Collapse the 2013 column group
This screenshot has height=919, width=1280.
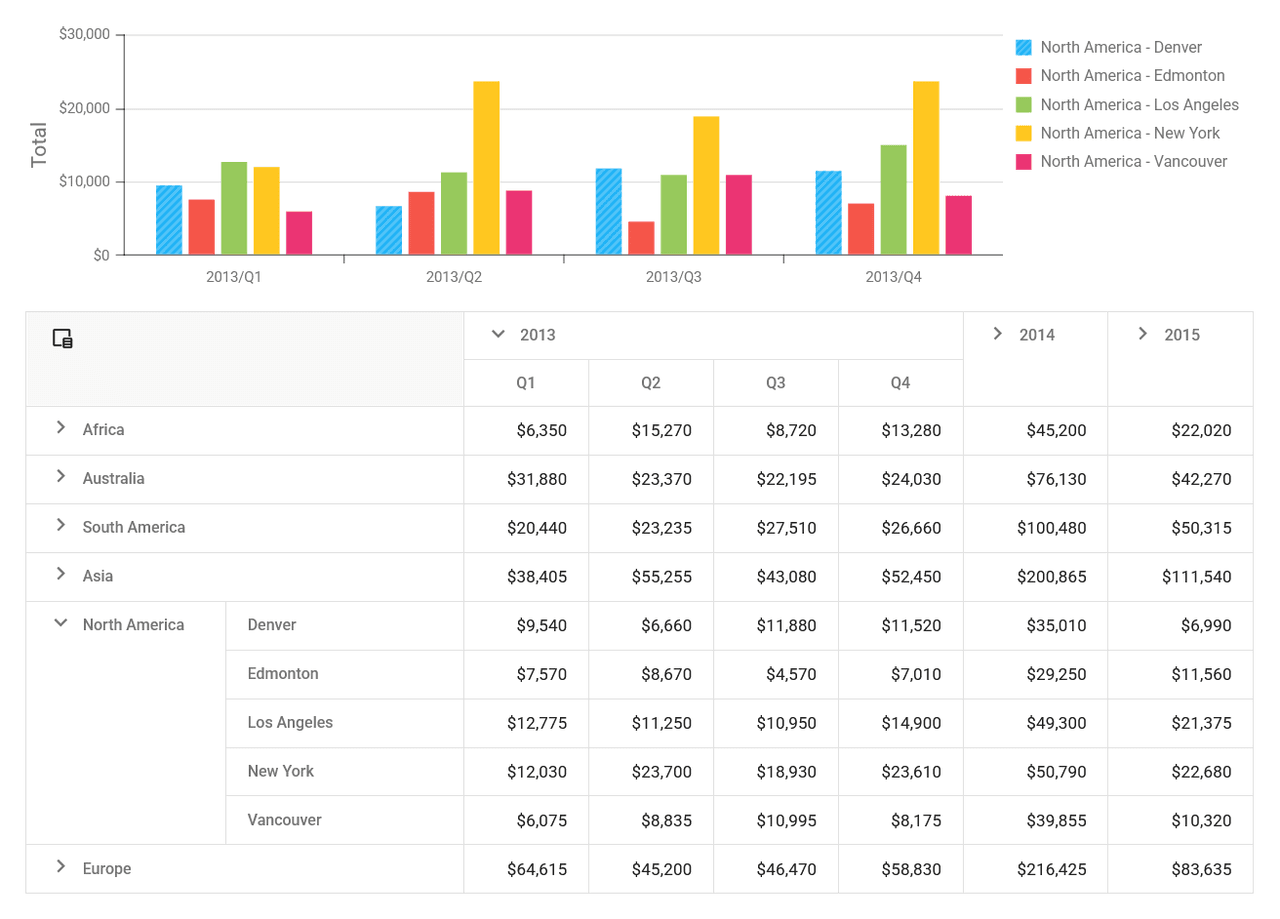tap(498, 334)
